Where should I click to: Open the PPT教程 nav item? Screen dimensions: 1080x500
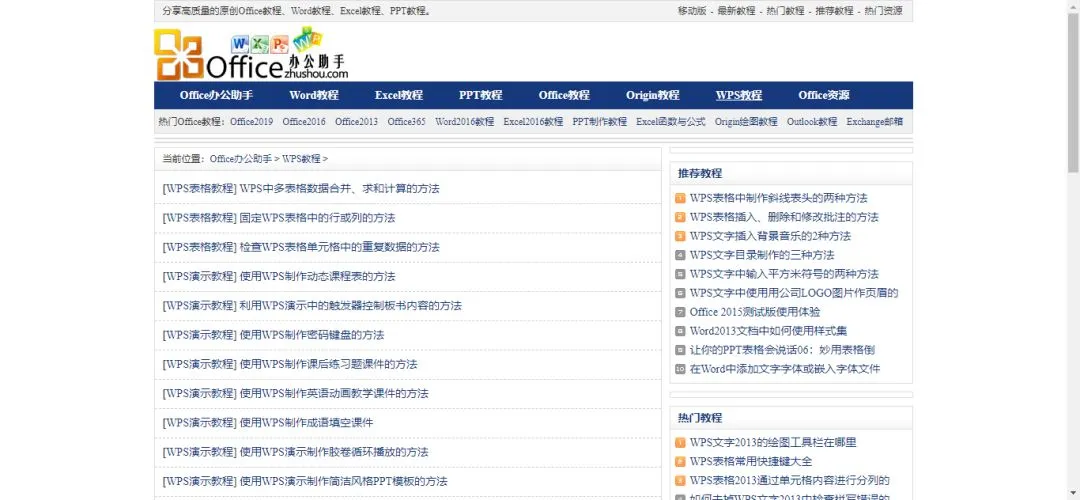(x=481, y=96)
